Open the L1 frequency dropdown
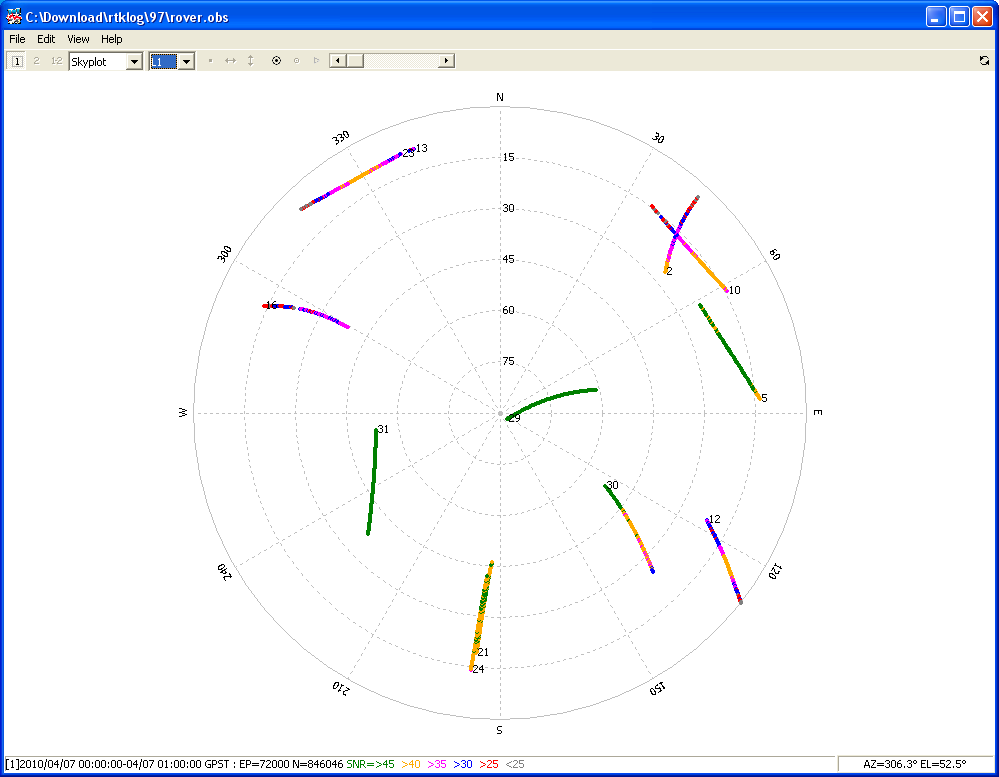999x777 pixels. (185, 62)
